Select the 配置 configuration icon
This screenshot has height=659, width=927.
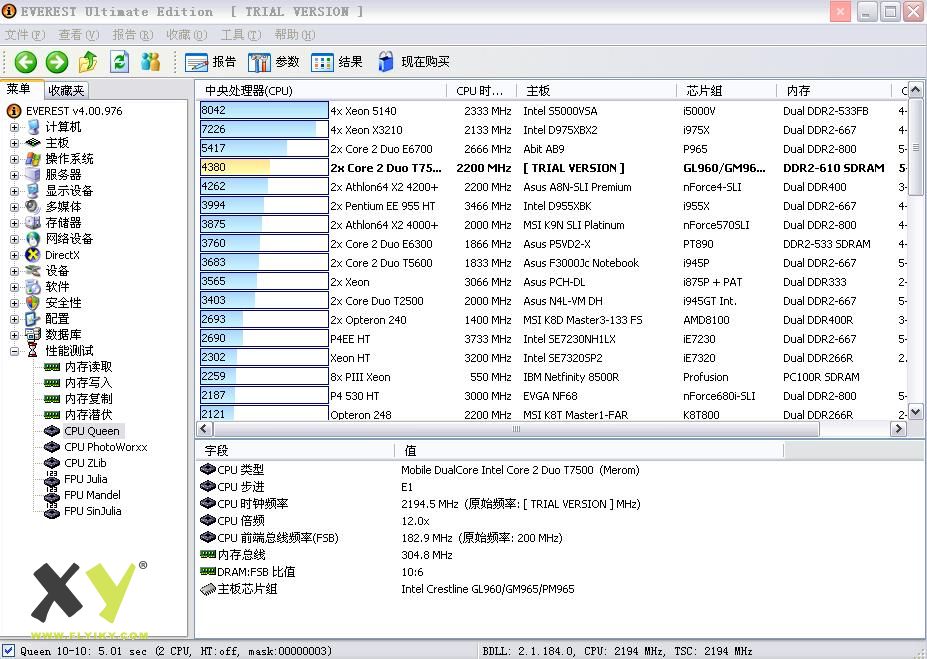click(x=33, y=319)
